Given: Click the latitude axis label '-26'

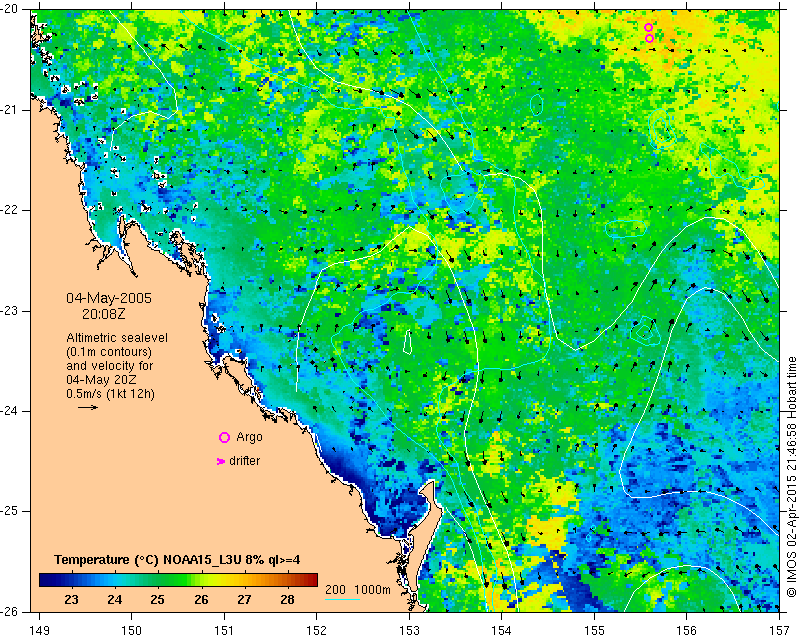Looking at the screenshot, I should [10, 611].
